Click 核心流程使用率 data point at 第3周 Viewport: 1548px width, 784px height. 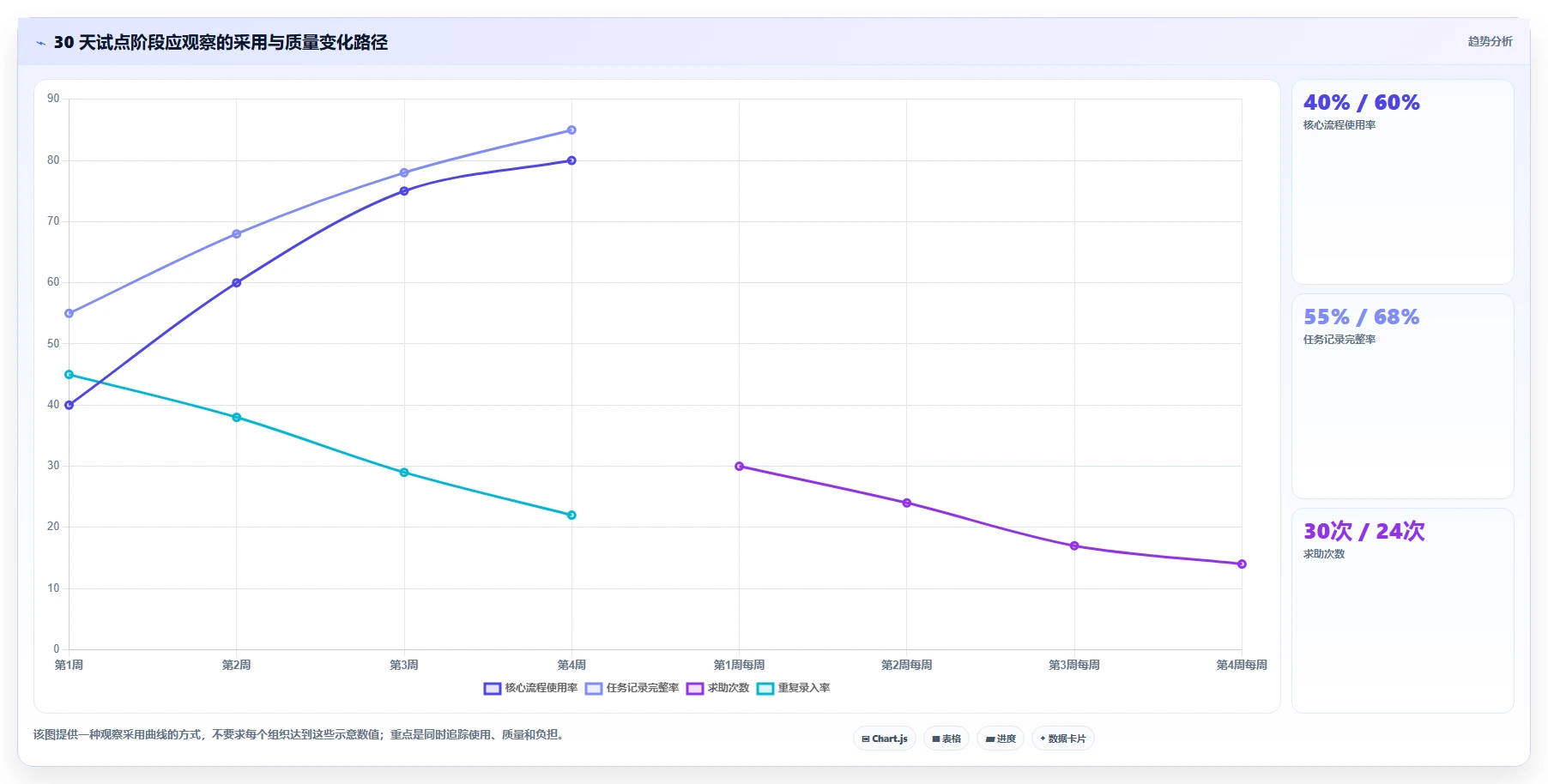coord(404,191)
